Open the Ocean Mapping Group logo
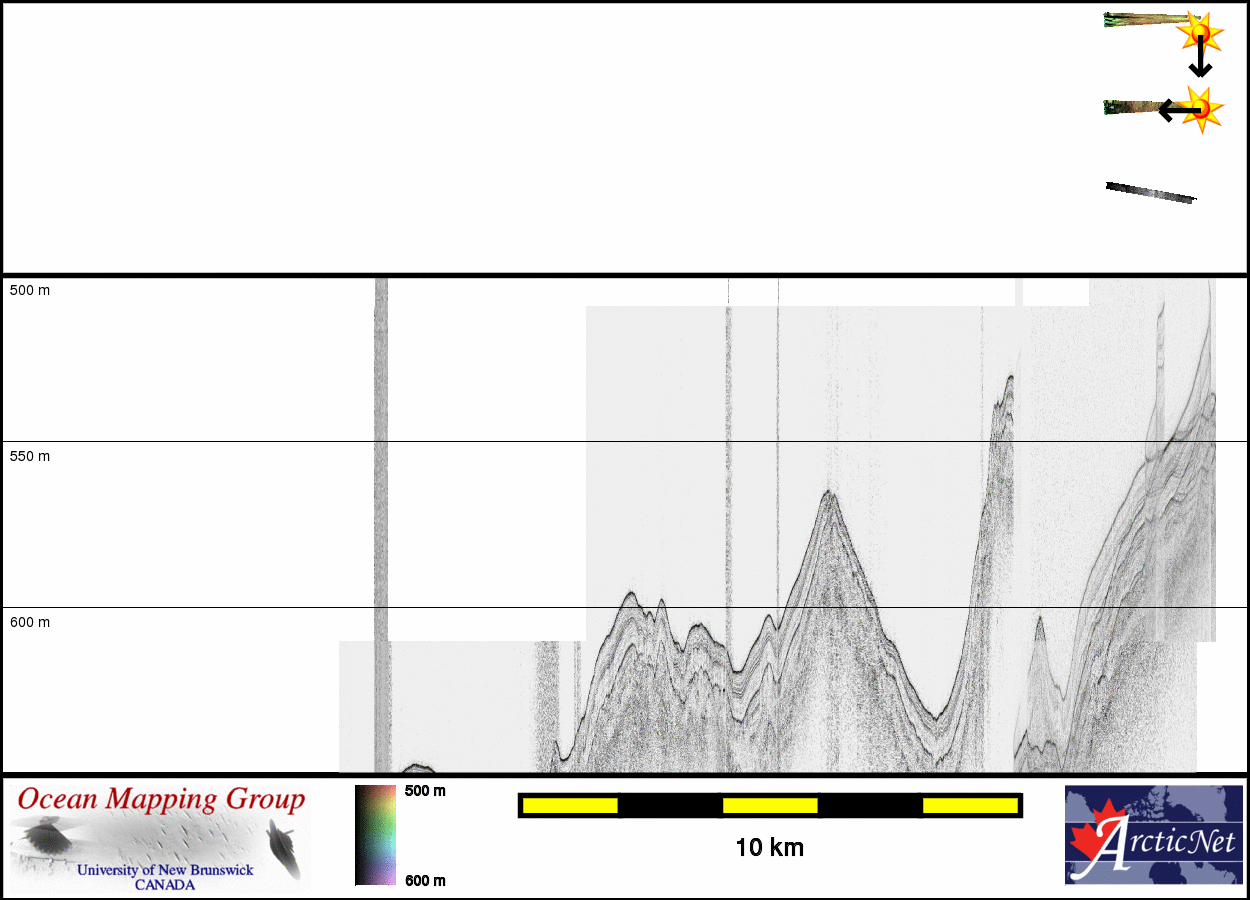Screen dimensions: 1250x900 click(x=160, y=837)
